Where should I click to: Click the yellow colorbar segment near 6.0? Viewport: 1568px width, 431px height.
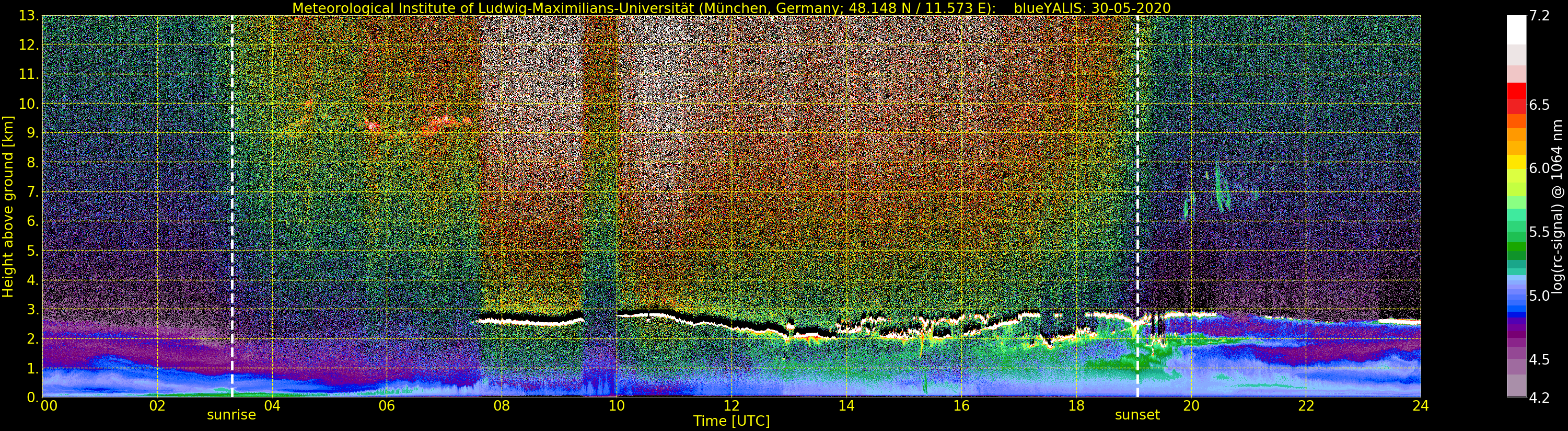click(x=1516, y=162)
